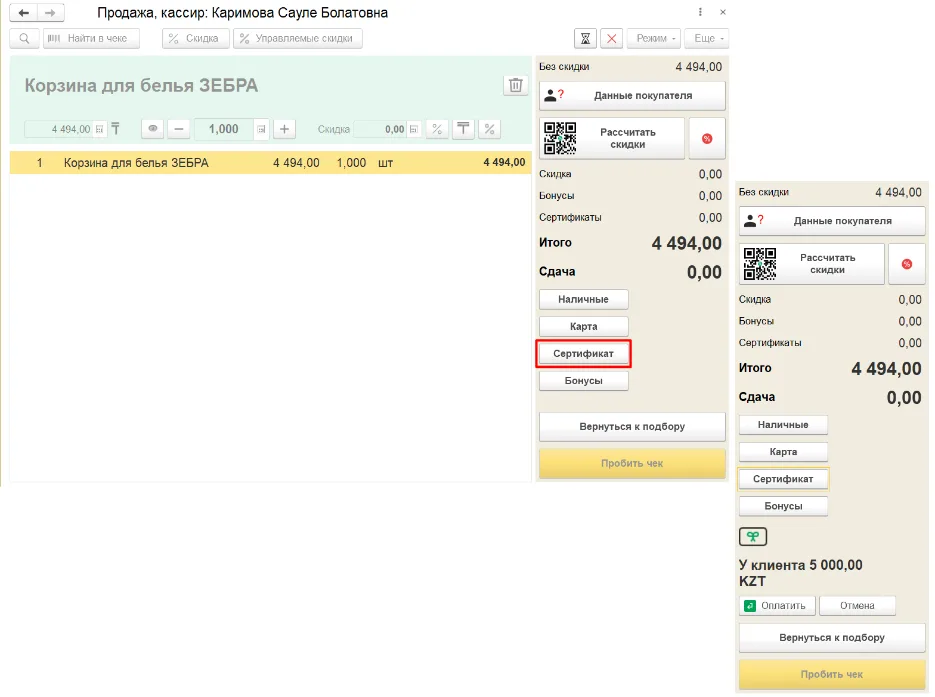935x697 pixels.
Task: Open the Управляемые скидки toolbar button
Action: pyautogui.click(x=298, y=38)
